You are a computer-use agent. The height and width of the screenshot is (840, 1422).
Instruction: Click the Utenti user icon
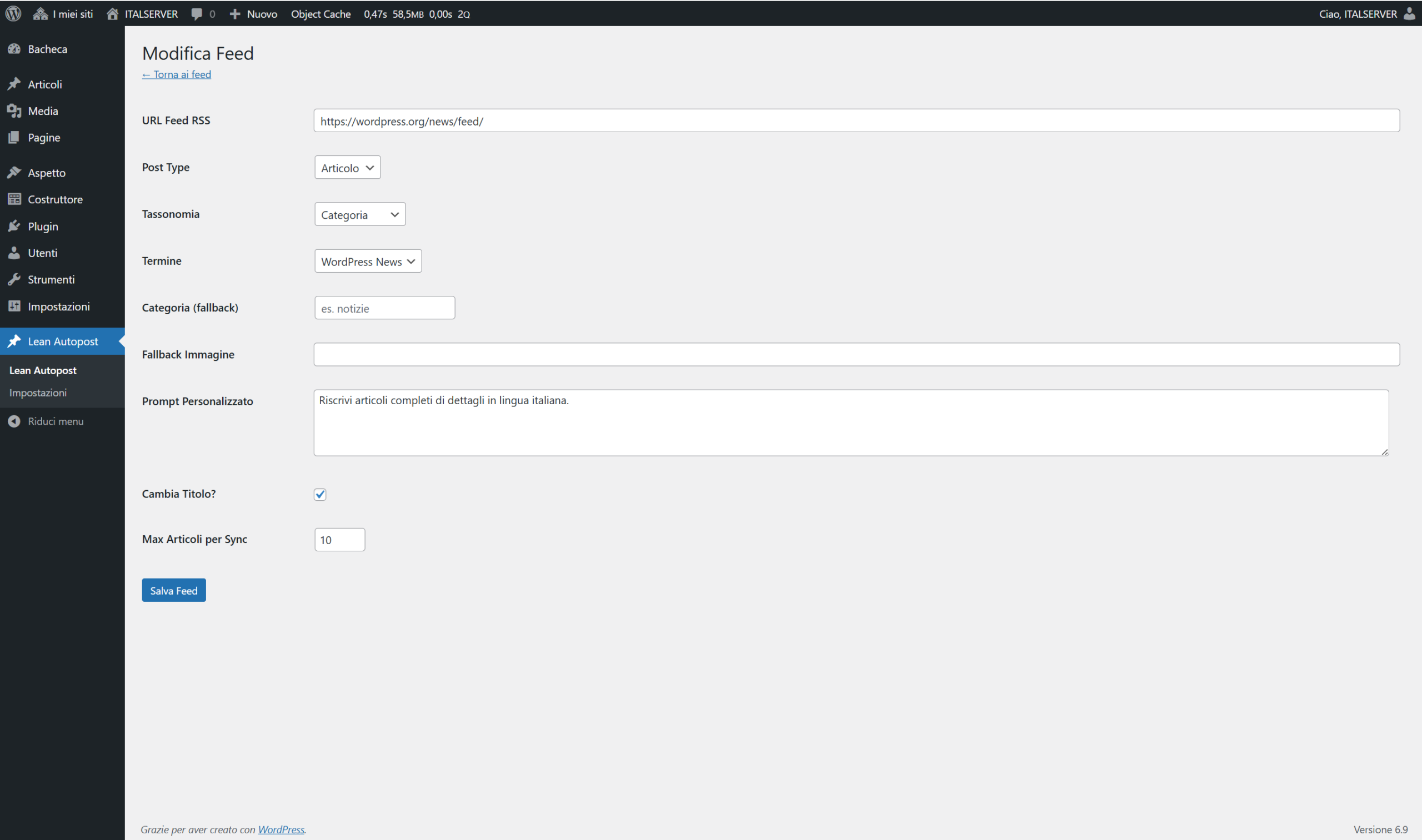coord(14,253)
